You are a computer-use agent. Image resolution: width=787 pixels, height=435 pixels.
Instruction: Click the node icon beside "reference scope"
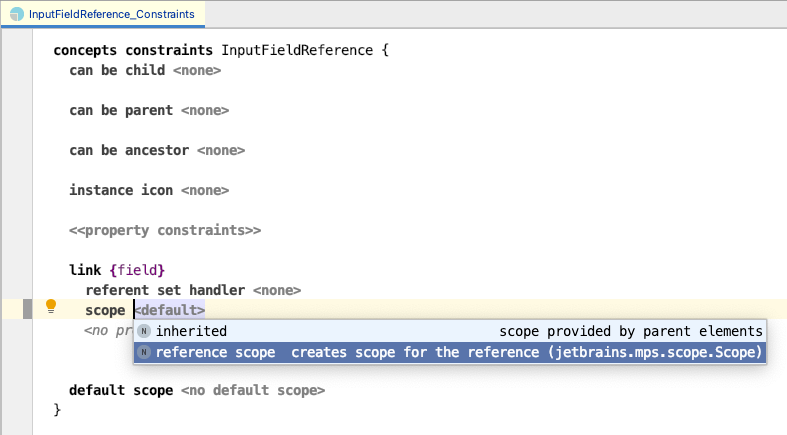point(145,352)
